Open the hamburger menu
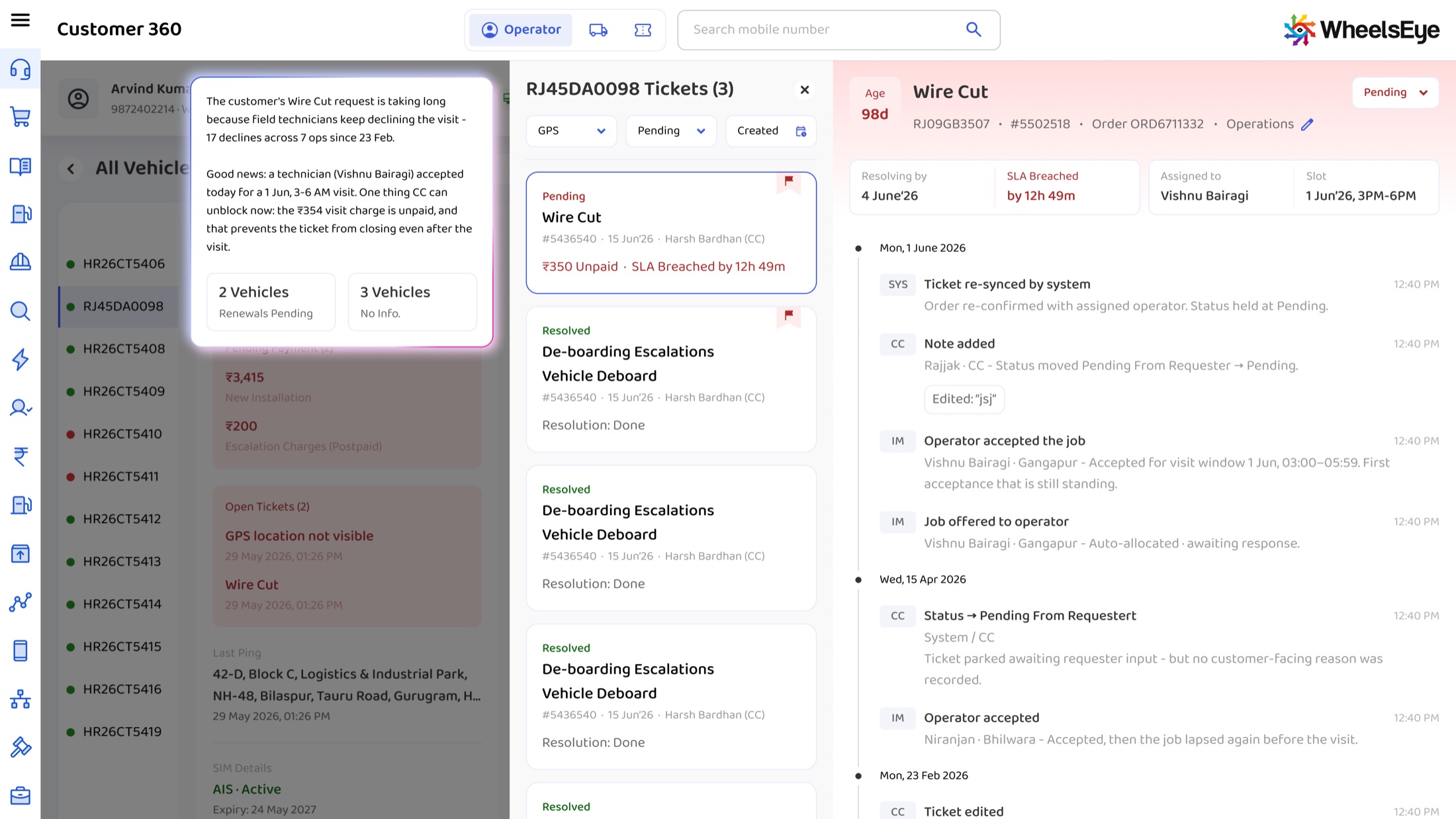1456x819 pixels. (21, 21)
